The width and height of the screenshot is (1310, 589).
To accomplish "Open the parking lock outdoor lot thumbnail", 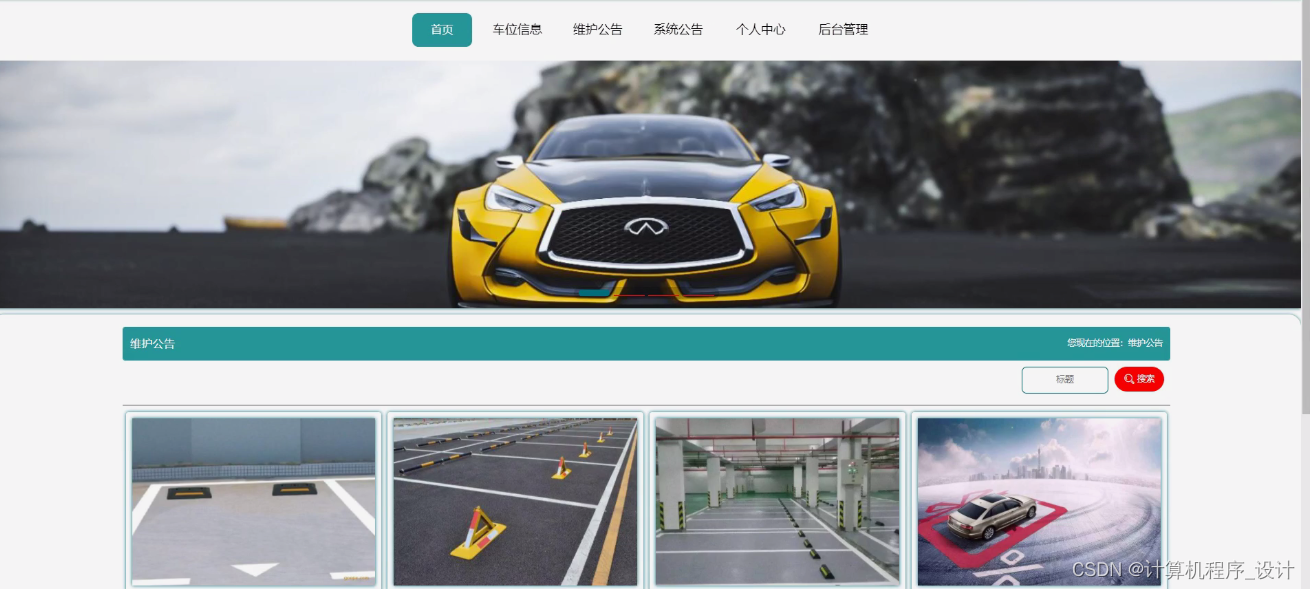I will coord(515,501).
